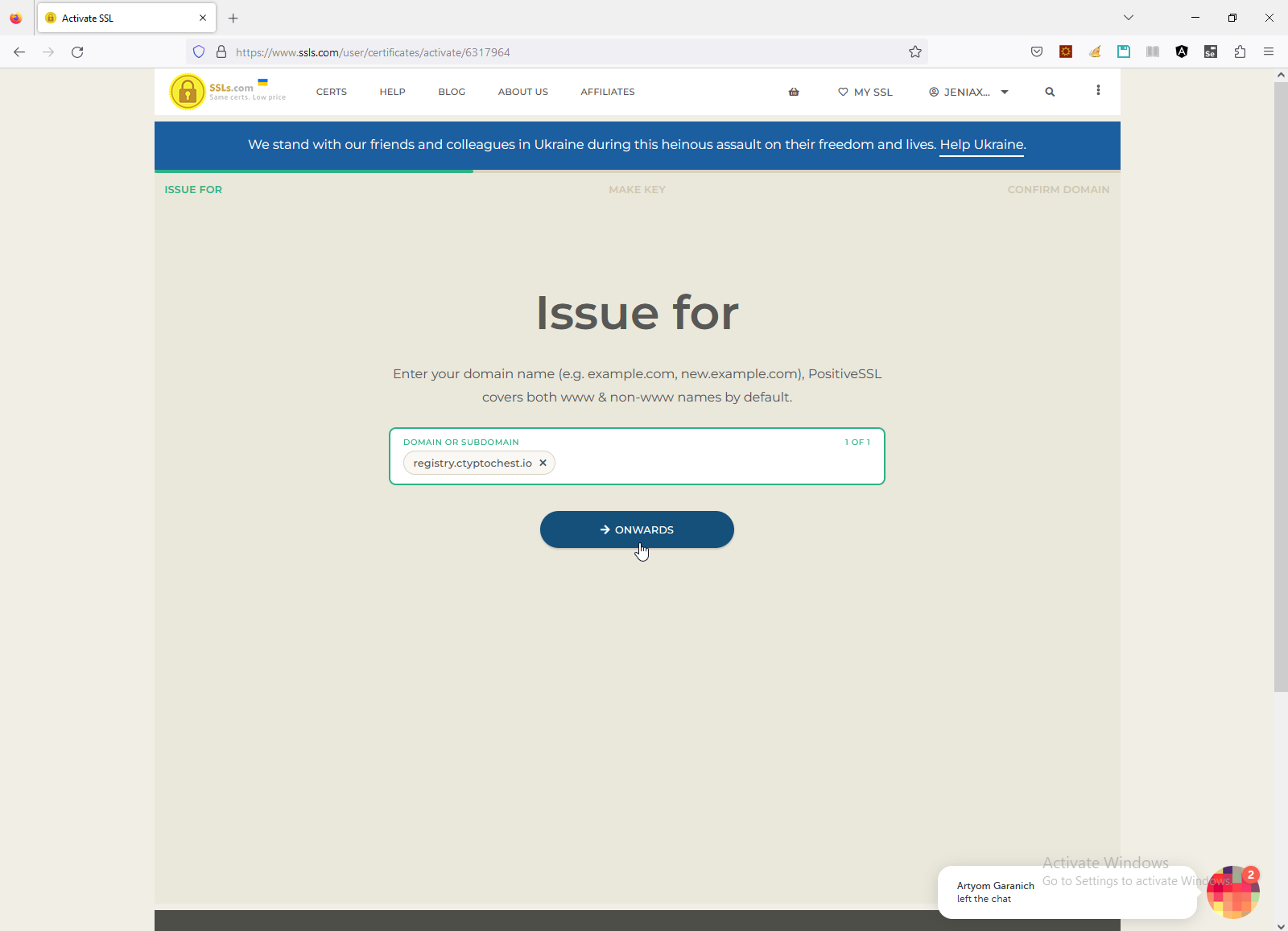Go to the BLOG page
The image size is (1288, 931).
(x=452, y=92)
